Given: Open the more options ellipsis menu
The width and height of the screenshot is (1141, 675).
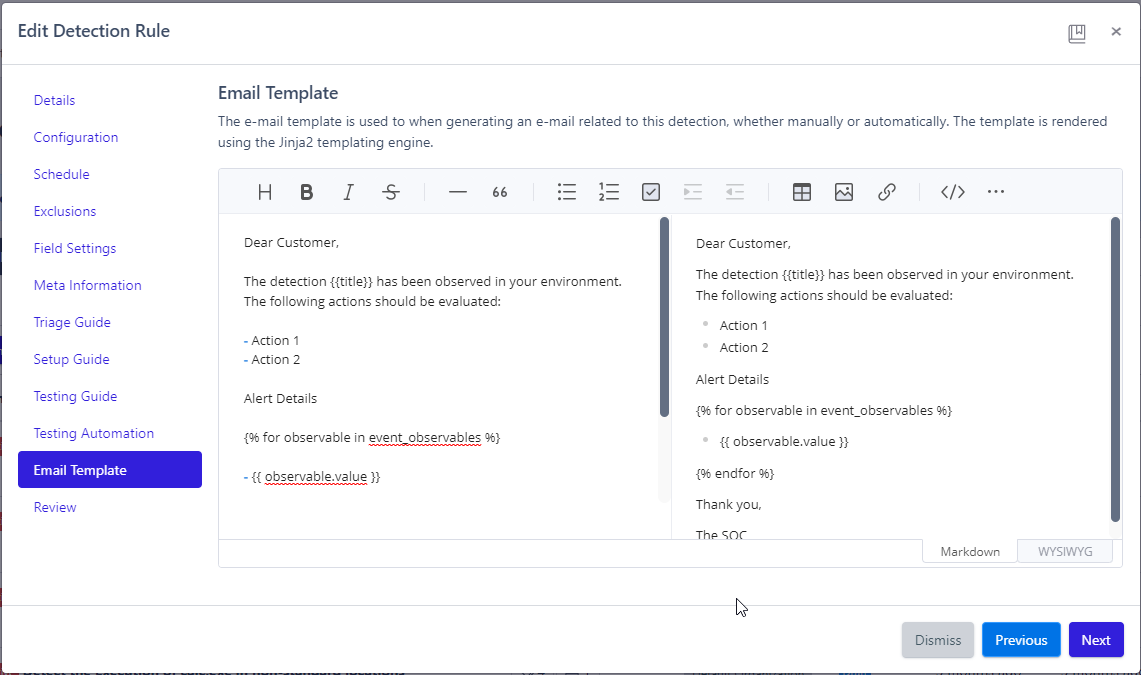Looking at the screenshot, I should click(995, 191).
